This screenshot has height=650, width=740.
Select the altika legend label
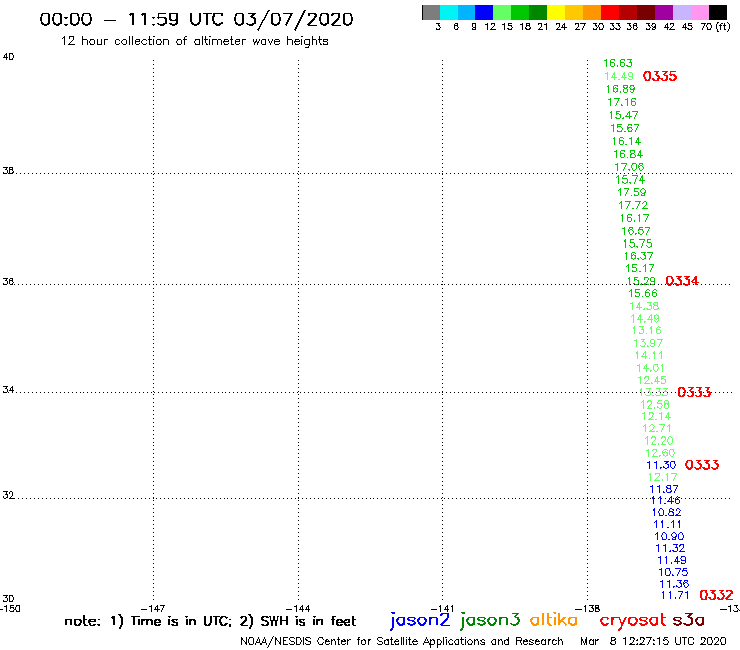tap(554, 620)
